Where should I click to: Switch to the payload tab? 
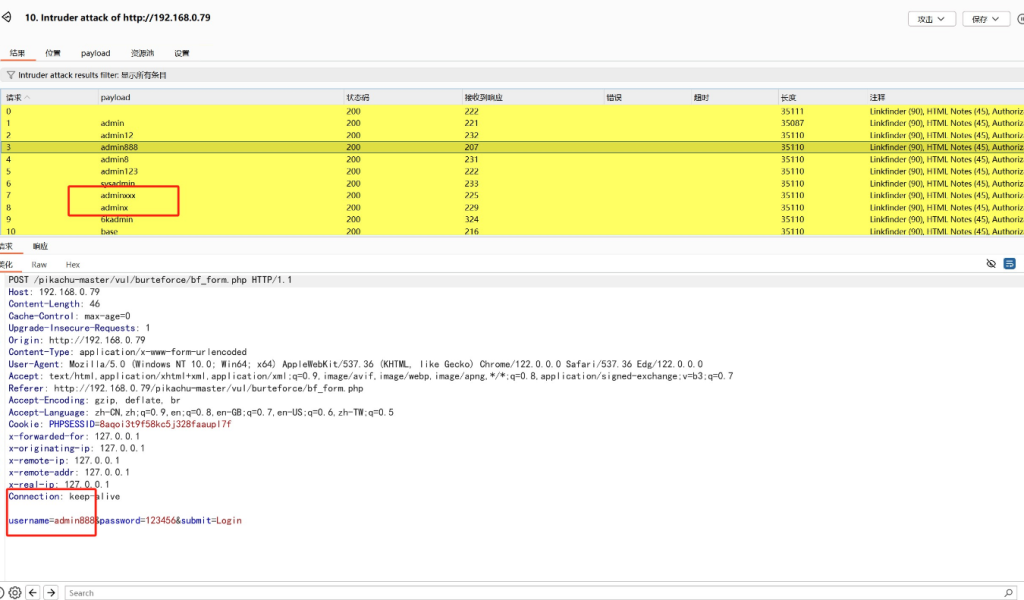(96, 53)
